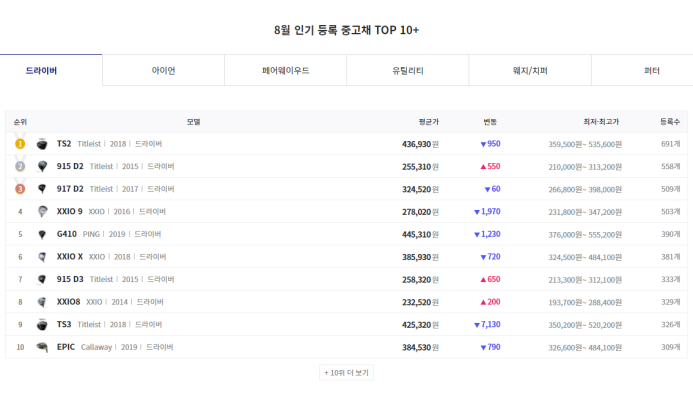Open the EPIC model name

(x=65, y=347)
